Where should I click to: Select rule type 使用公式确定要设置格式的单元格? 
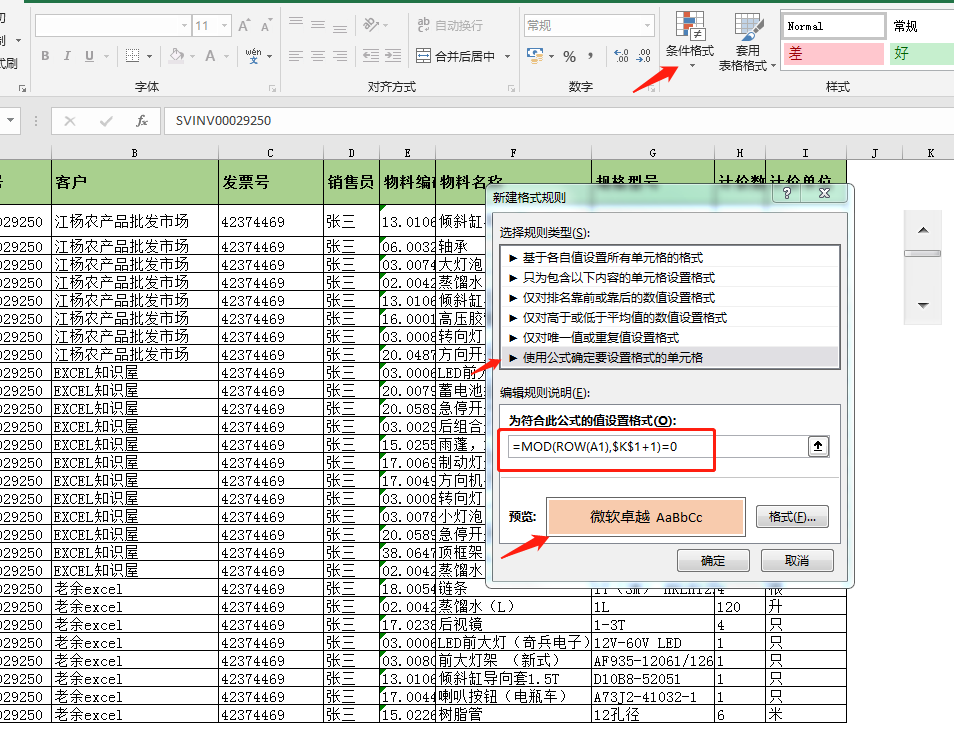click(669, 358)
